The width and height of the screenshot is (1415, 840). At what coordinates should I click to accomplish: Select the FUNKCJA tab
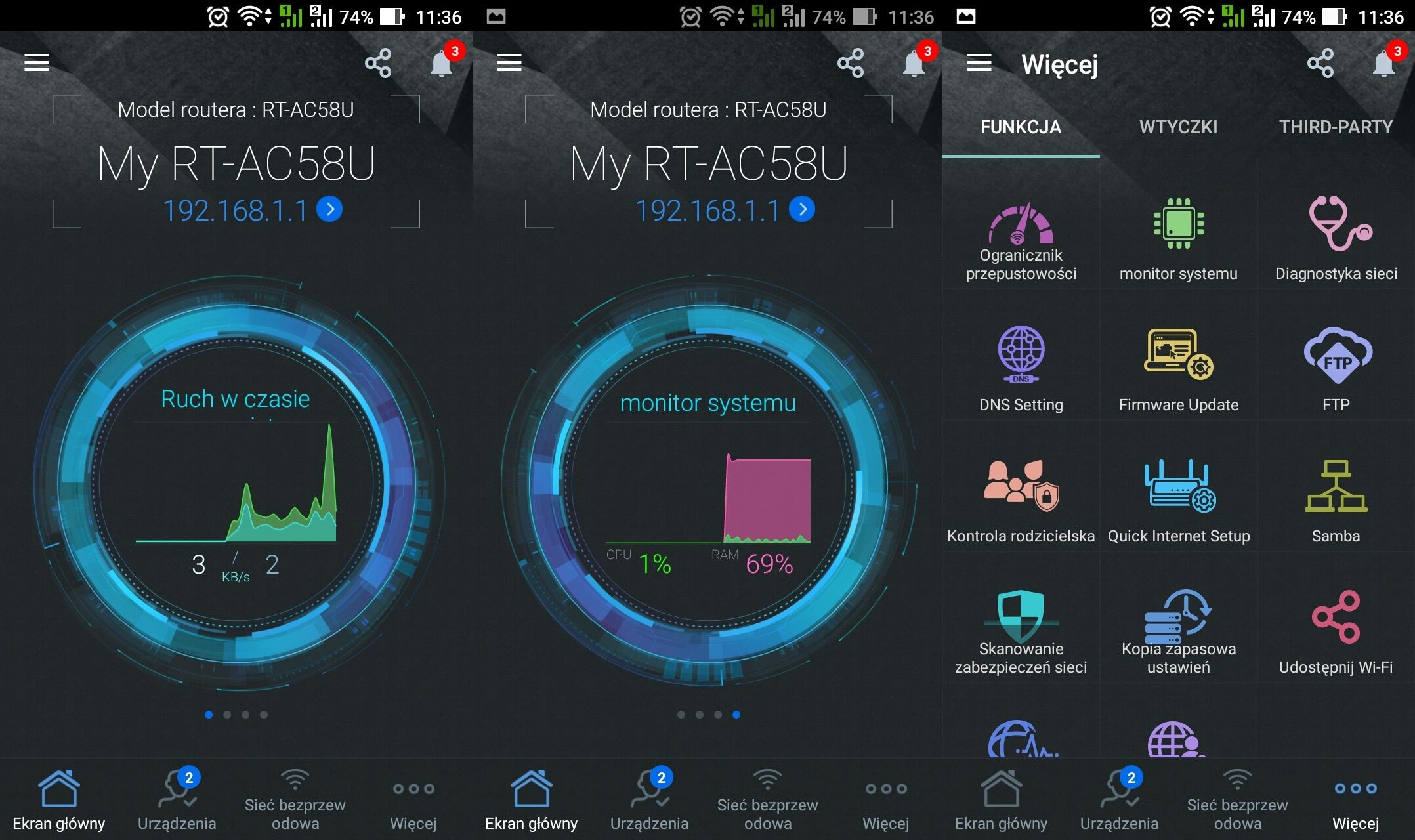tap(1021, 127)
